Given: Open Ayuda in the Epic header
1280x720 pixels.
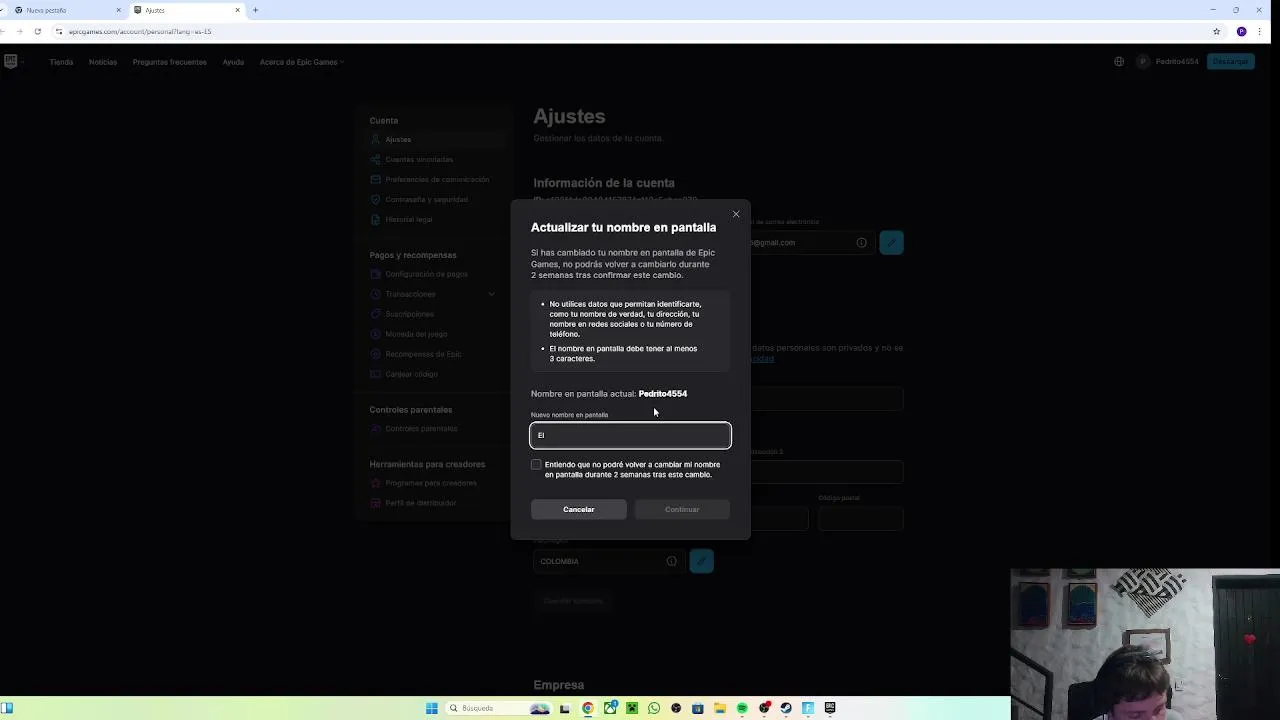Looking at the screenshot, I should click(233, 62).
